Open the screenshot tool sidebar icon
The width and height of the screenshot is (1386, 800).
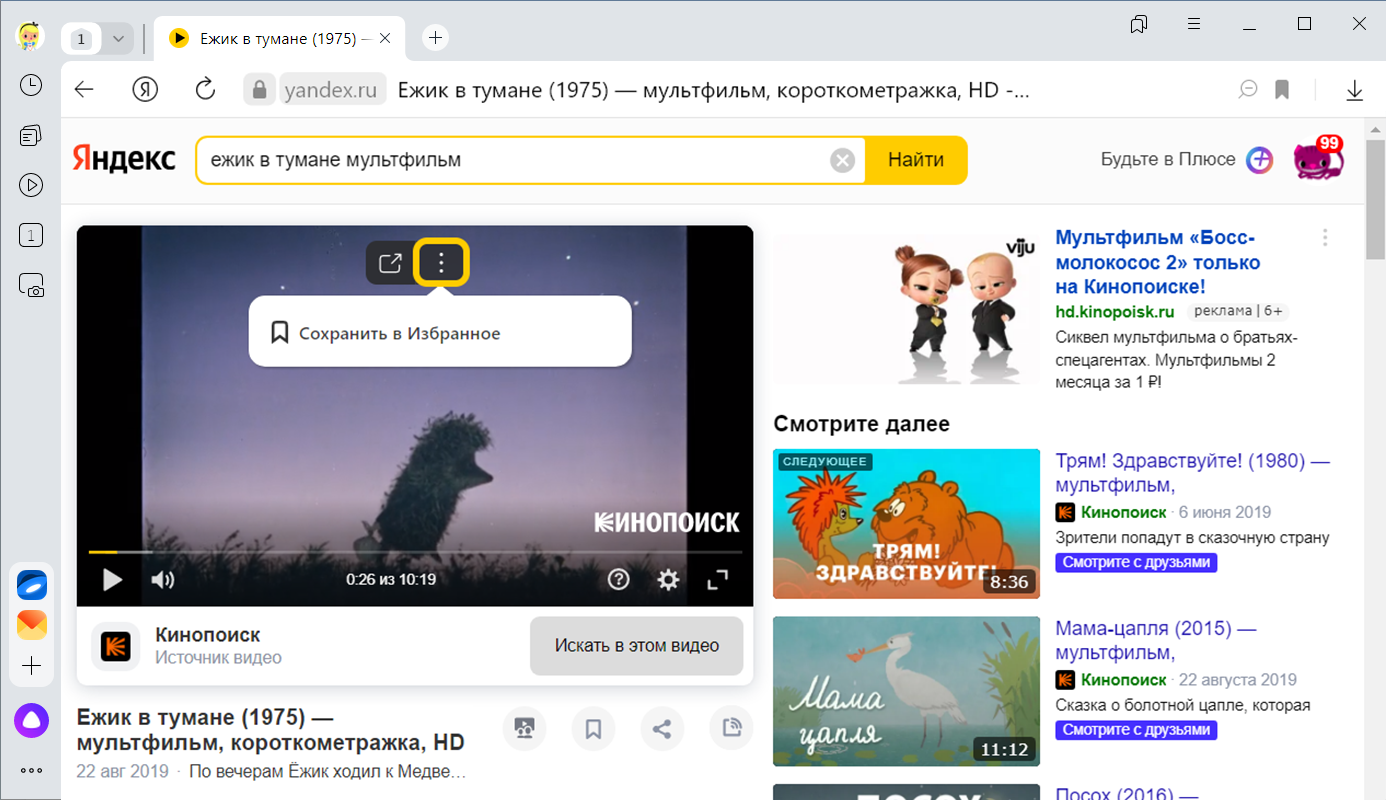point(31,286)
